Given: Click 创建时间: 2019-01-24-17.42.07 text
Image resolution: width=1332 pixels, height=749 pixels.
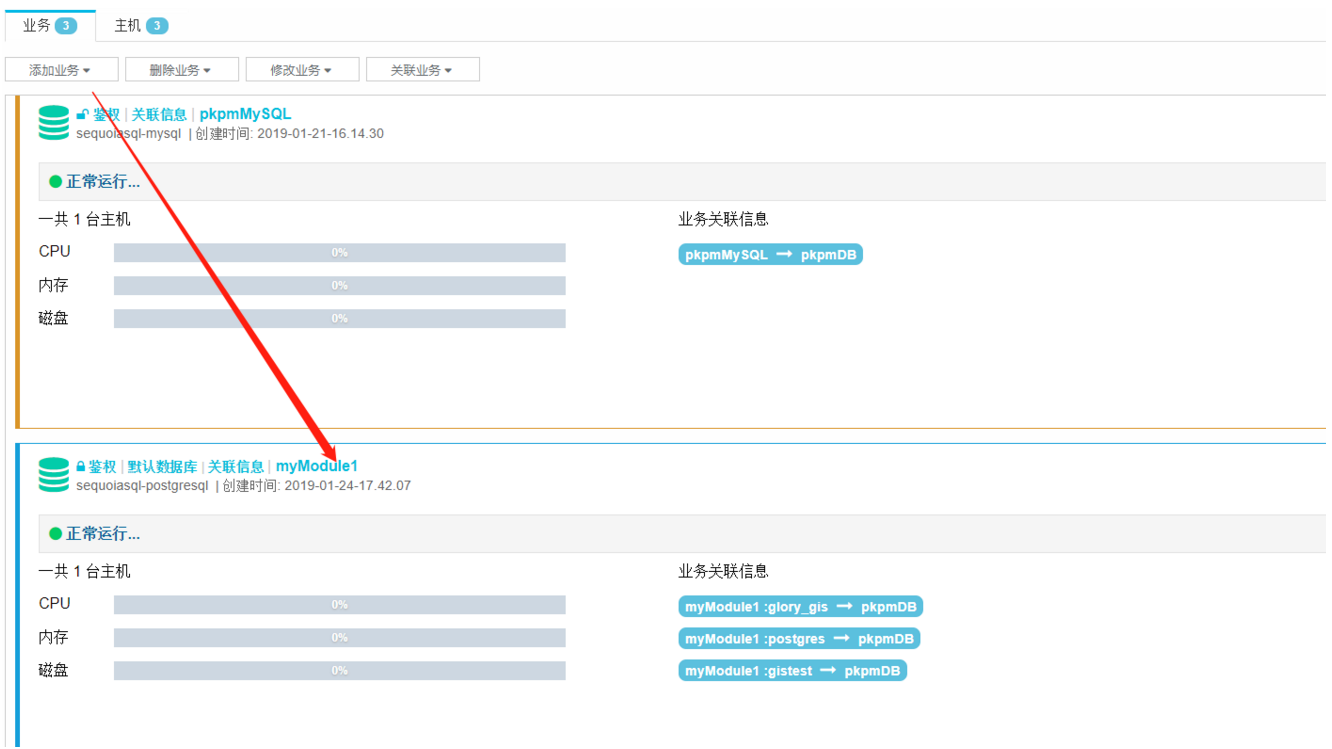Looking at the screenshot, I should tap(317, 486).
